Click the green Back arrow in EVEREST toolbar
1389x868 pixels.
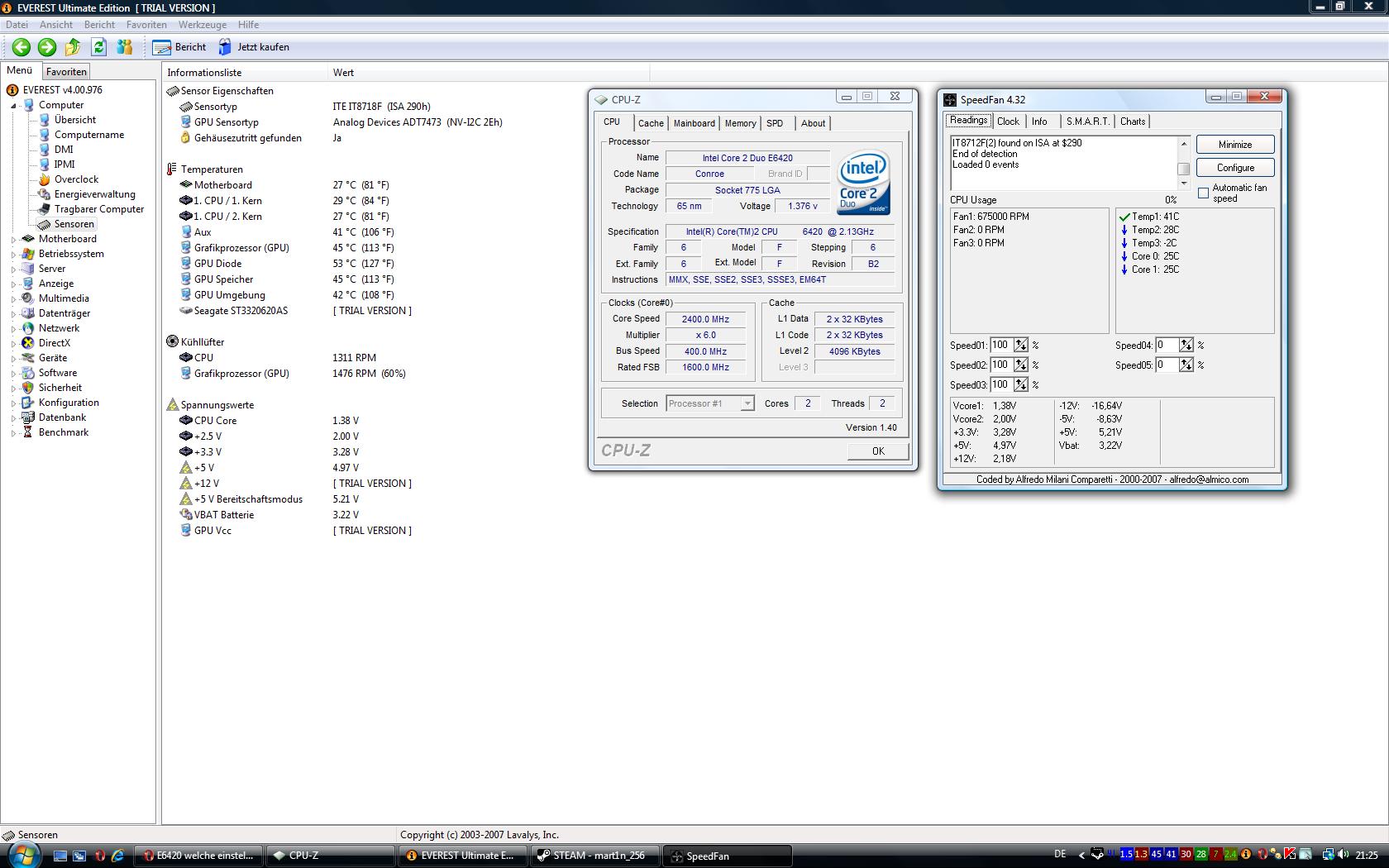pos(21,47)
